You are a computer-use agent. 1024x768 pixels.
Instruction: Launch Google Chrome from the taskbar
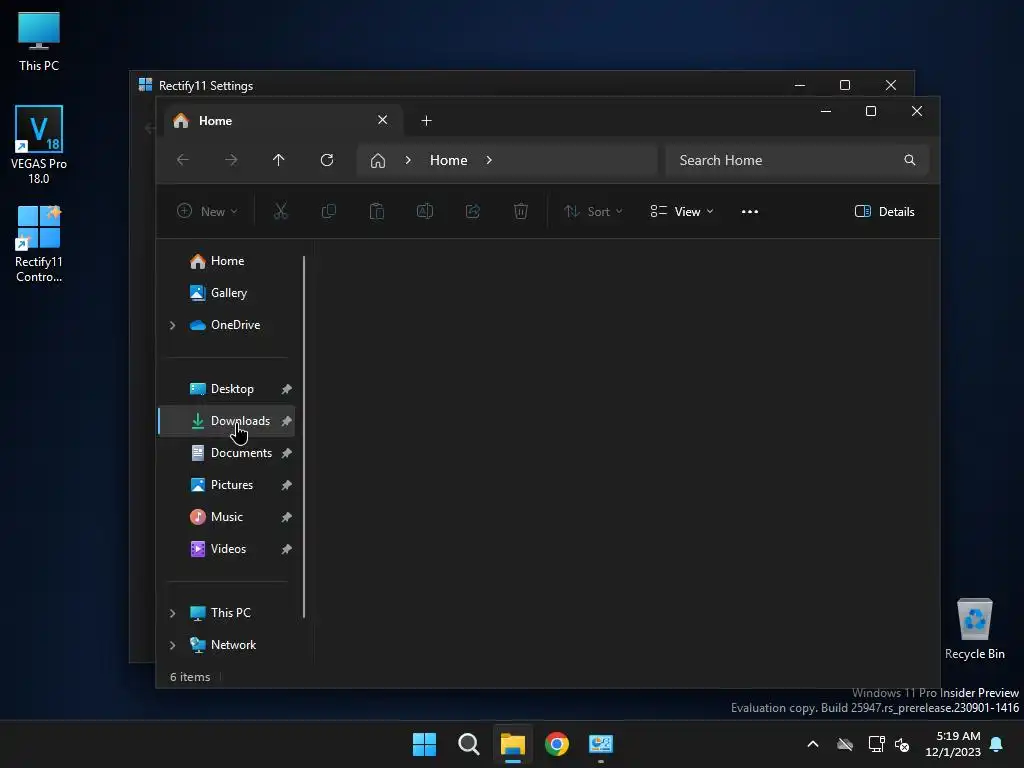pyautogui.click(x=557, y=744)
